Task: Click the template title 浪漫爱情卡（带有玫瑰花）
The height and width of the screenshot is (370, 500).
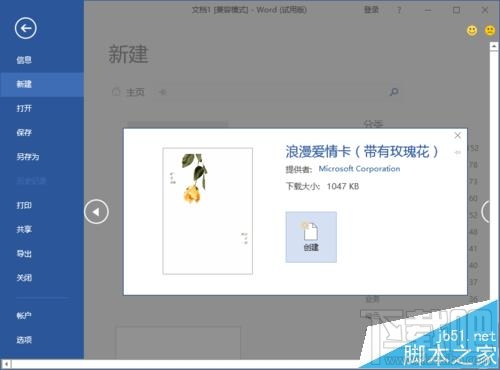Action: point(362,152)
